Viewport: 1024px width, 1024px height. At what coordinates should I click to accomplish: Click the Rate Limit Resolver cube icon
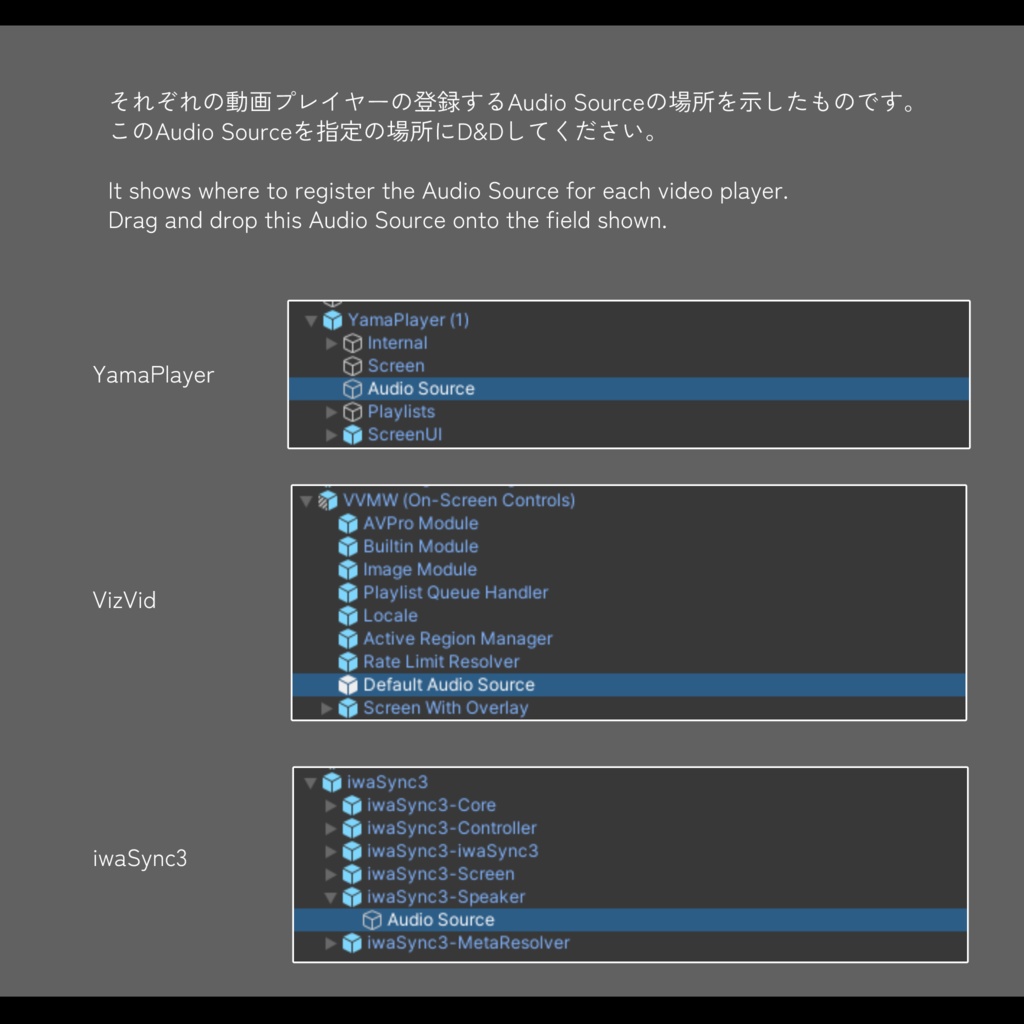click(348, 662)
